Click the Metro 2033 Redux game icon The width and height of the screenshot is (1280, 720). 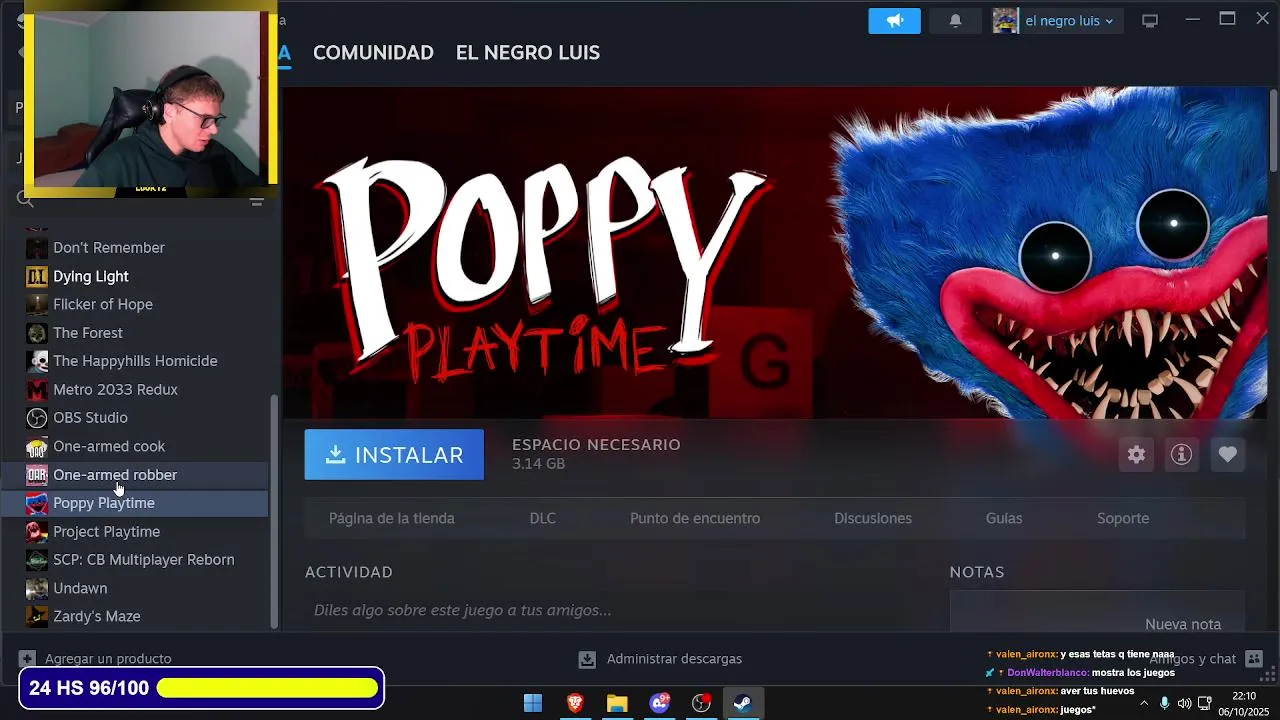(37, 390)
